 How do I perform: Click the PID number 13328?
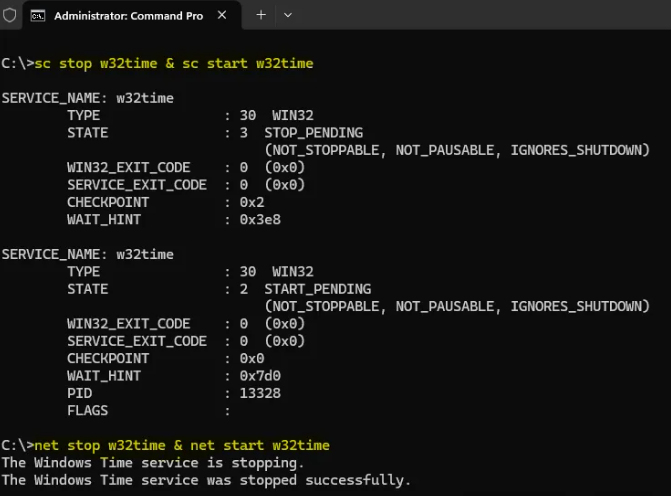(260, 393)
